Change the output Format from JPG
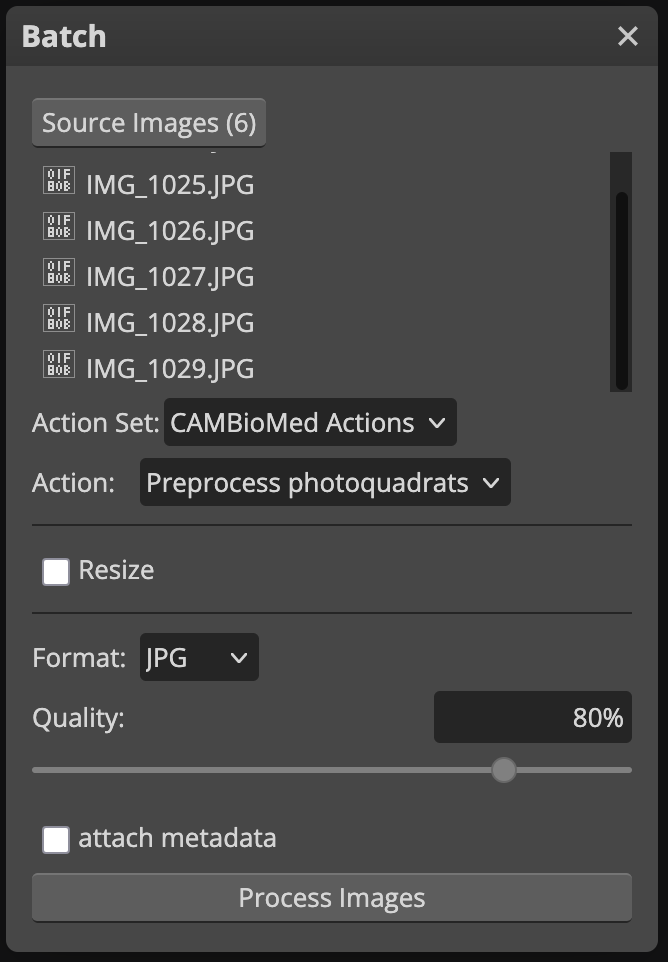Screen dimensions: 668x962 [x=199, y=657]
